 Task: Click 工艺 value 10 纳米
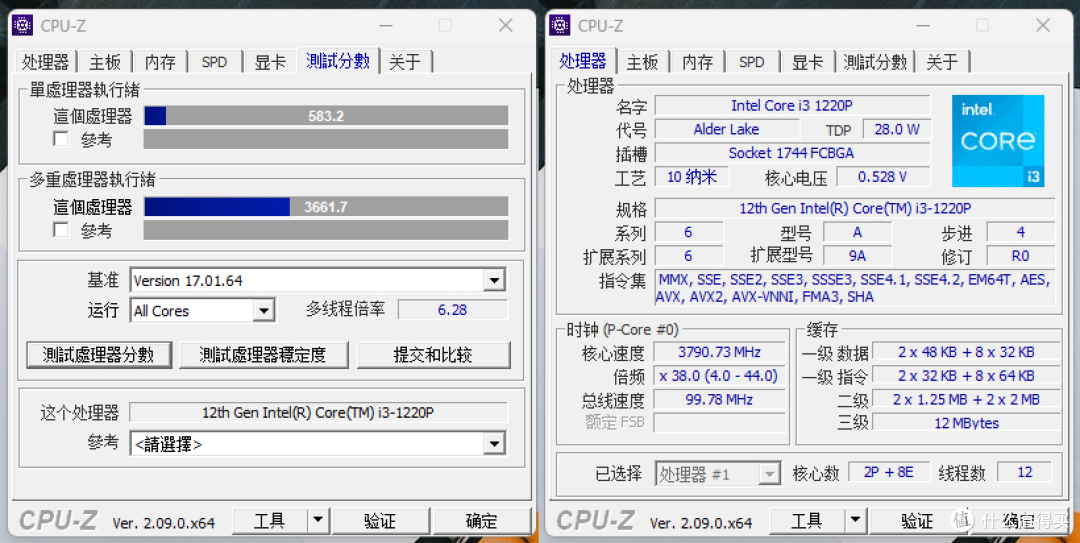692,176
